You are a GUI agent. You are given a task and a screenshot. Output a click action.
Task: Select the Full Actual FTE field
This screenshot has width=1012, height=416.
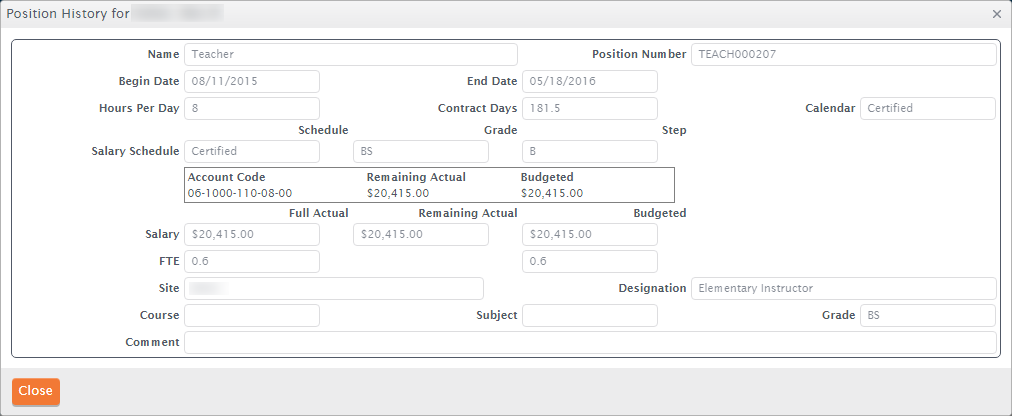[x=251, y=261]
